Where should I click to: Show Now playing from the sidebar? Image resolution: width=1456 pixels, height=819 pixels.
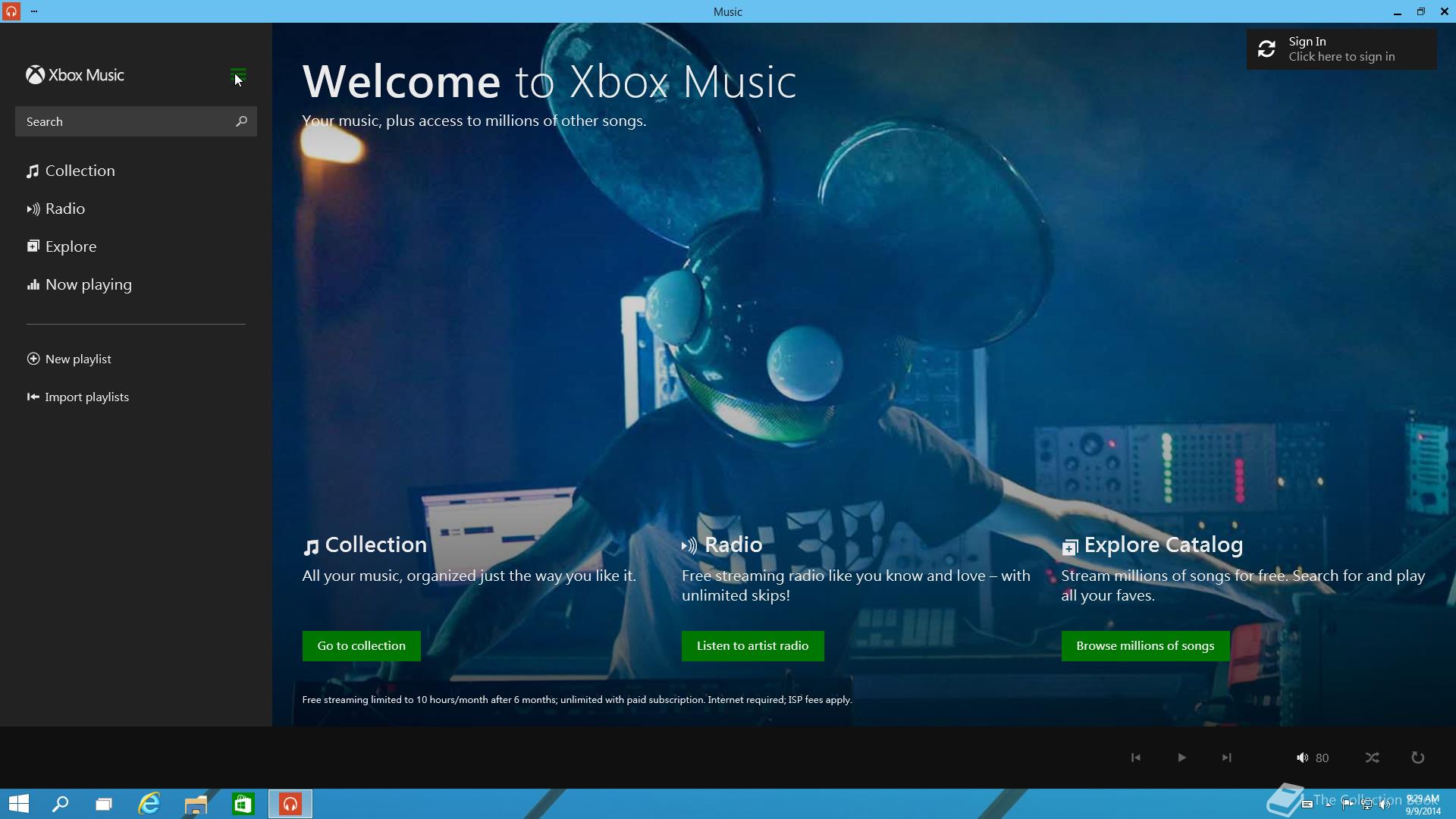[x=79, y=284]
